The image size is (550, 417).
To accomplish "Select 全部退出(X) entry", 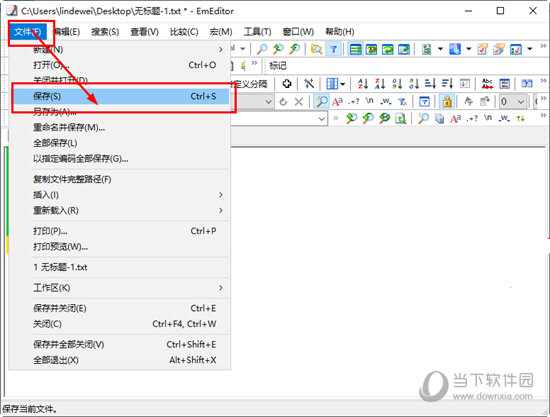I will [120, 360].
